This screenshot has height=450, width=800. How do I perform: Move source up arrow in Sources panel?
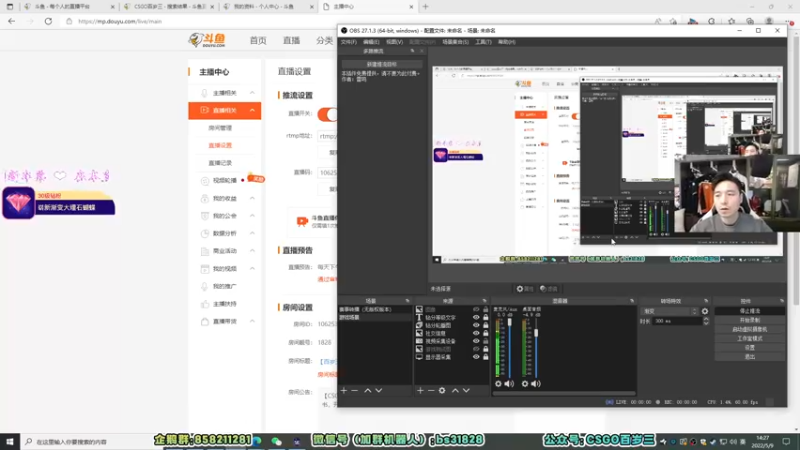(x=455, y=390)
